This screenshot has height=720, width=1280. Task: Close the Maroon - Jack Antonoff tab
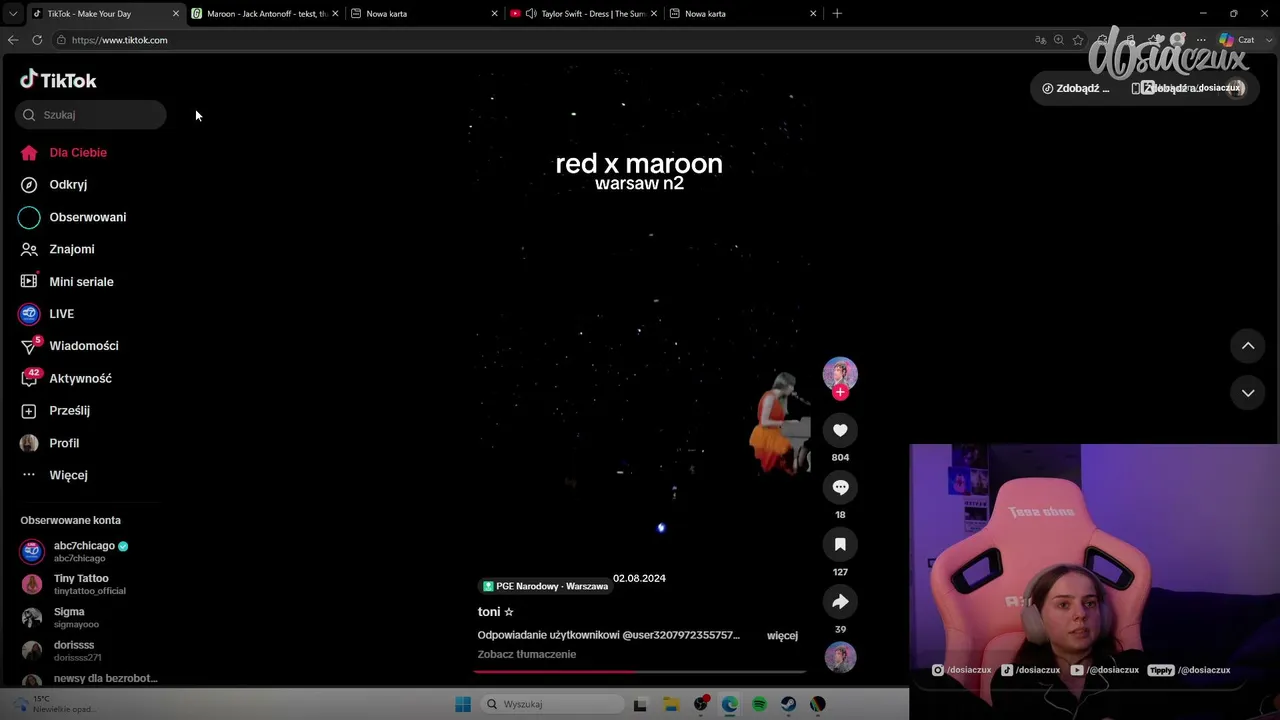pos(335,14)
